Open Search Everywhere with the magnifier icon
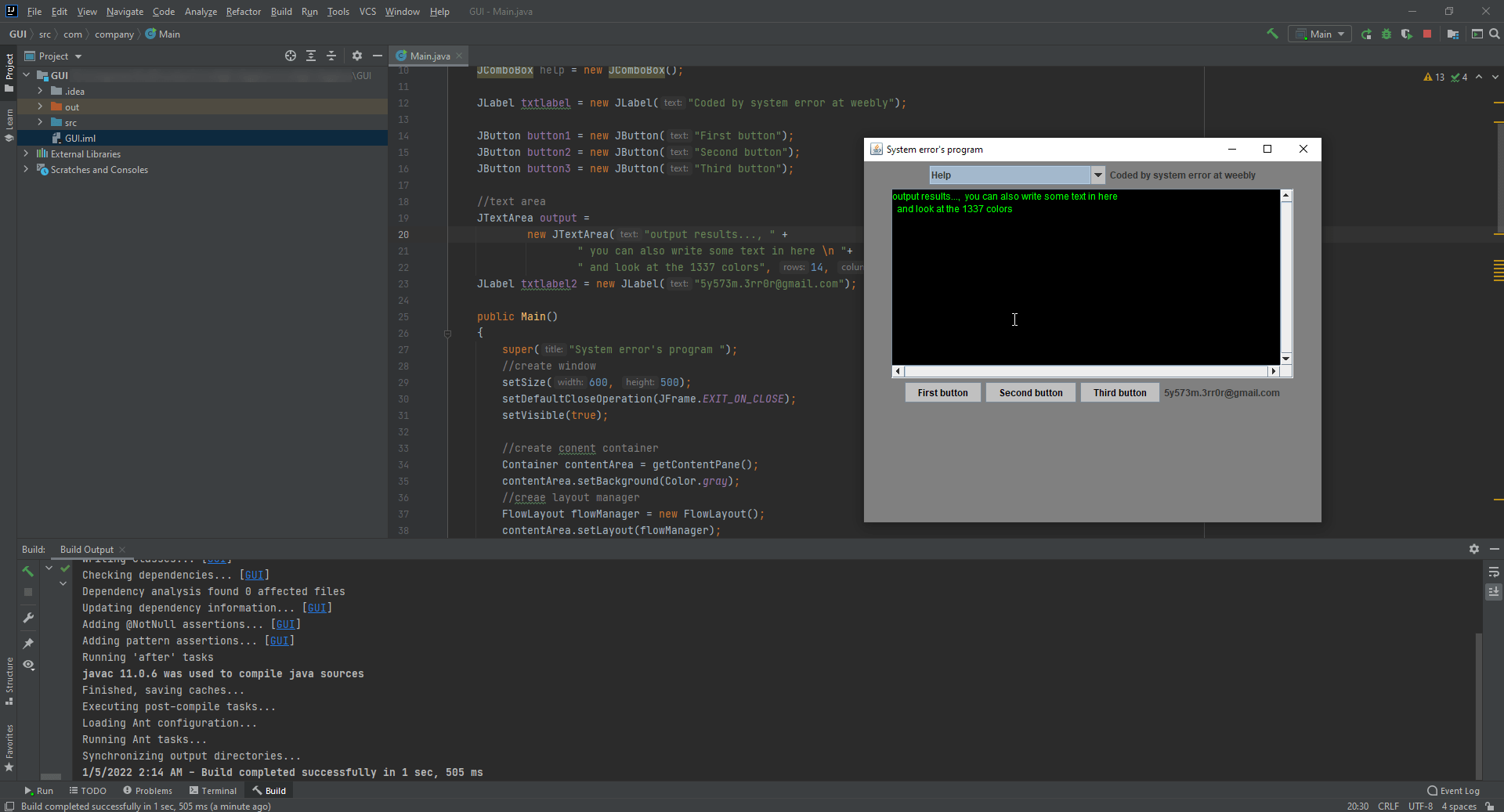This screenshot has height=812, width=1504. click(1495, 34)
